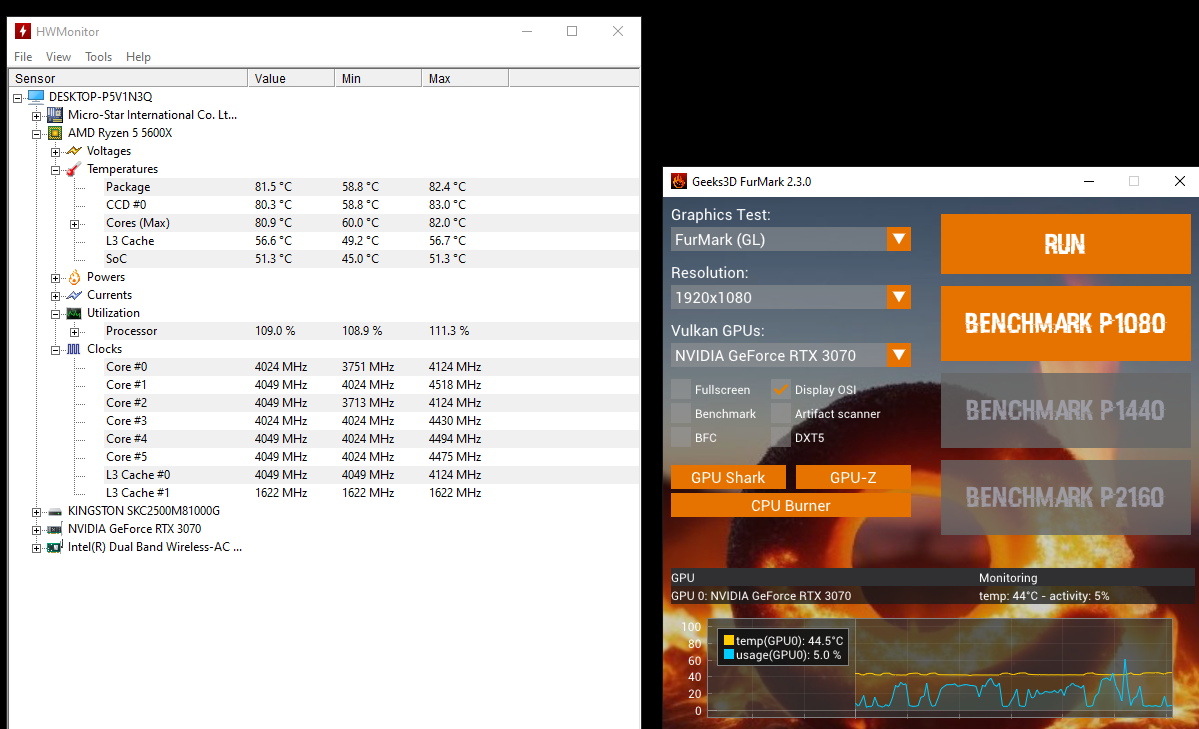The image size is (1199, 729).
Task: Click the Intel wireless adapter icon
Action: pyautogui.click(x=55, y=547)
